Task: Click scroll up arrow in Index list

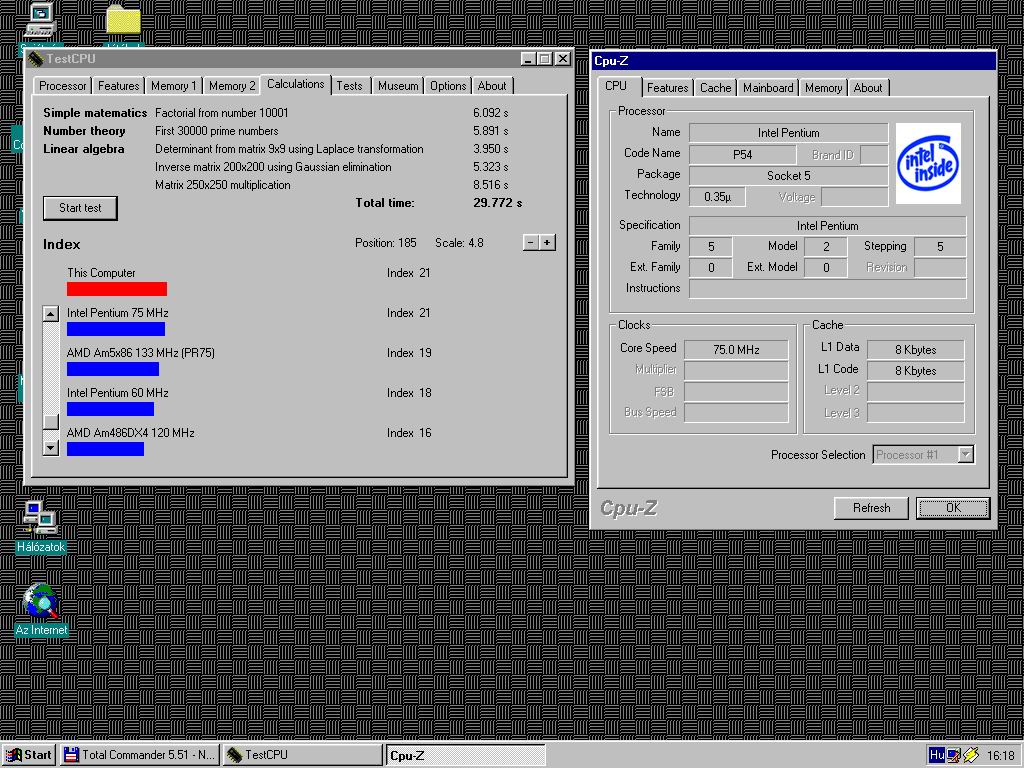Action: pos(51,314)
